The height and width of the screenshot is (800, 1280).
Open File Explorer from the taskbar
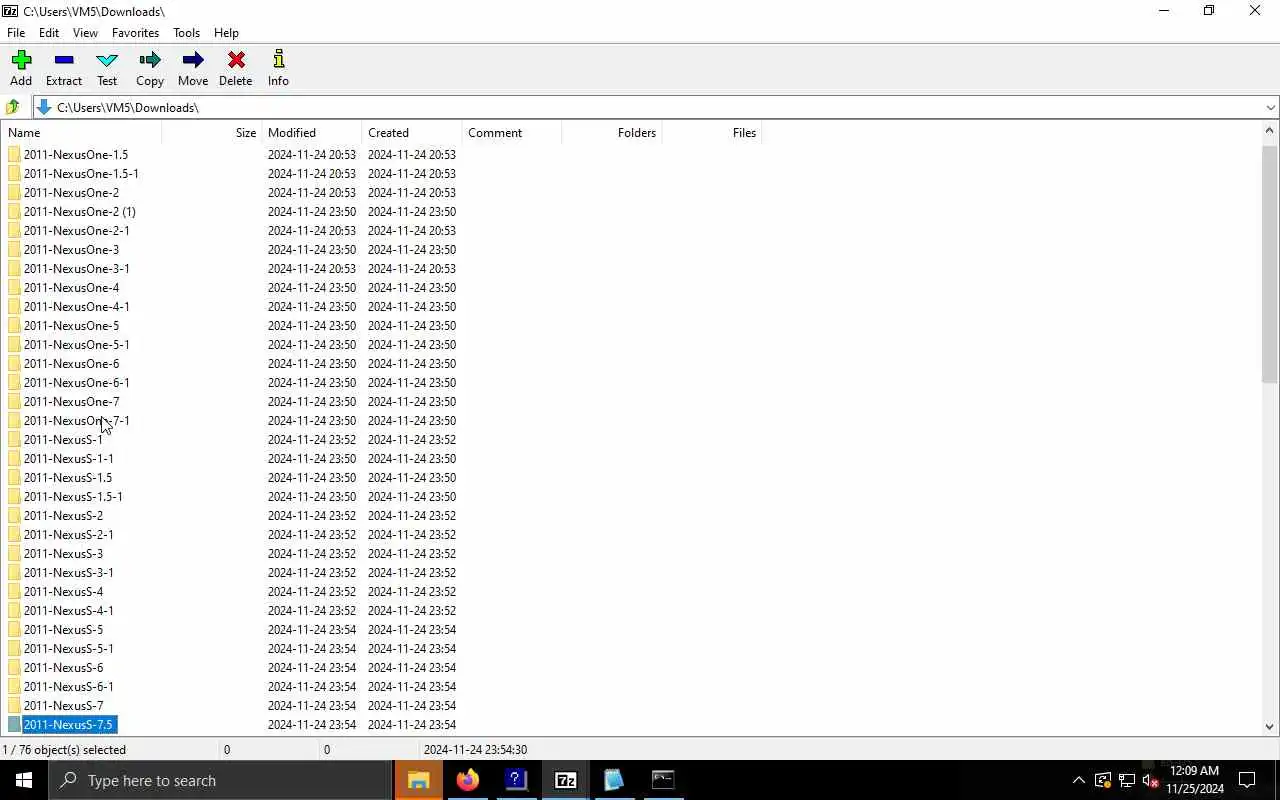click(419, 780)
